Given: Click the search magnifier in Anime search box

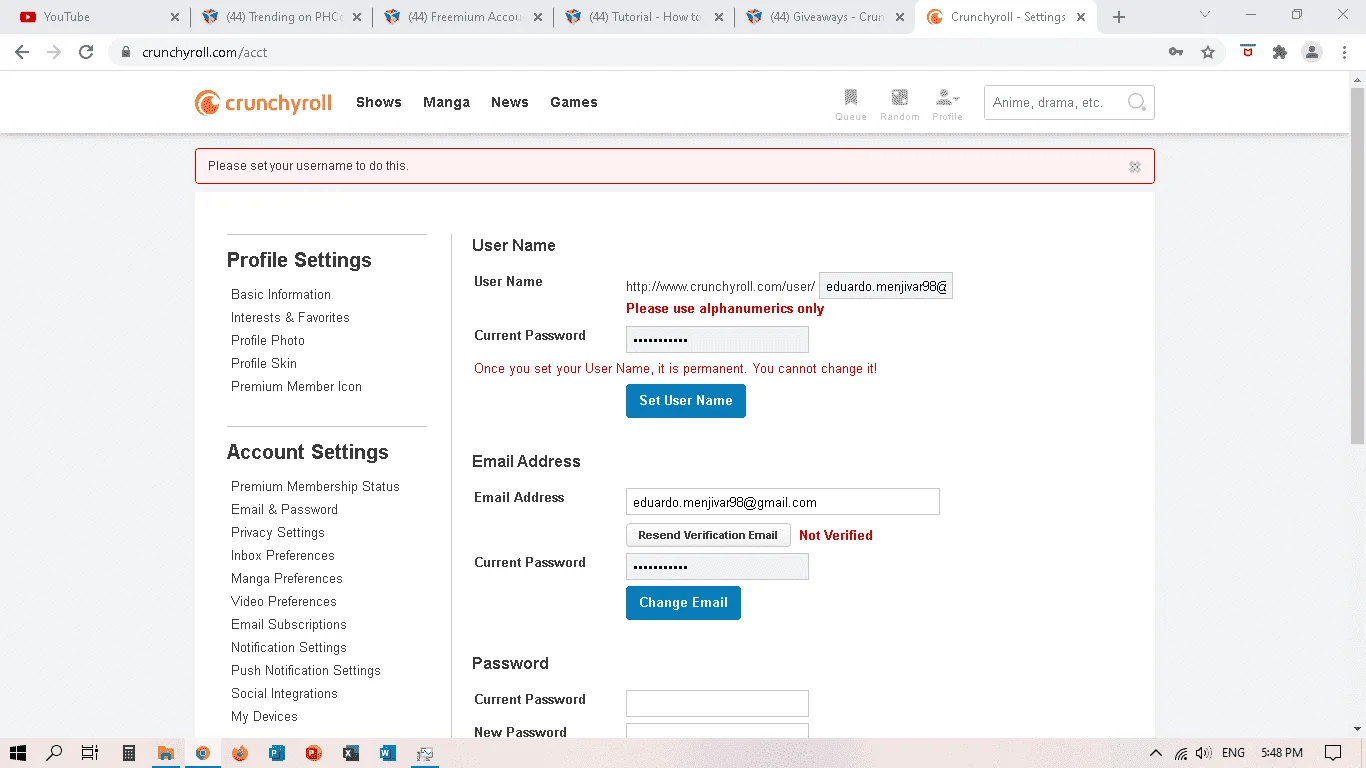Looking at the screenshot, I should (1136, 102).
